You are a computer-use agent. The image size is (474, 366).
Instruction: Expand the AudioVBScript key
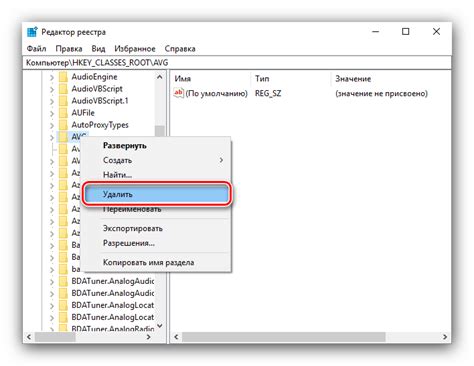point(52,89)
